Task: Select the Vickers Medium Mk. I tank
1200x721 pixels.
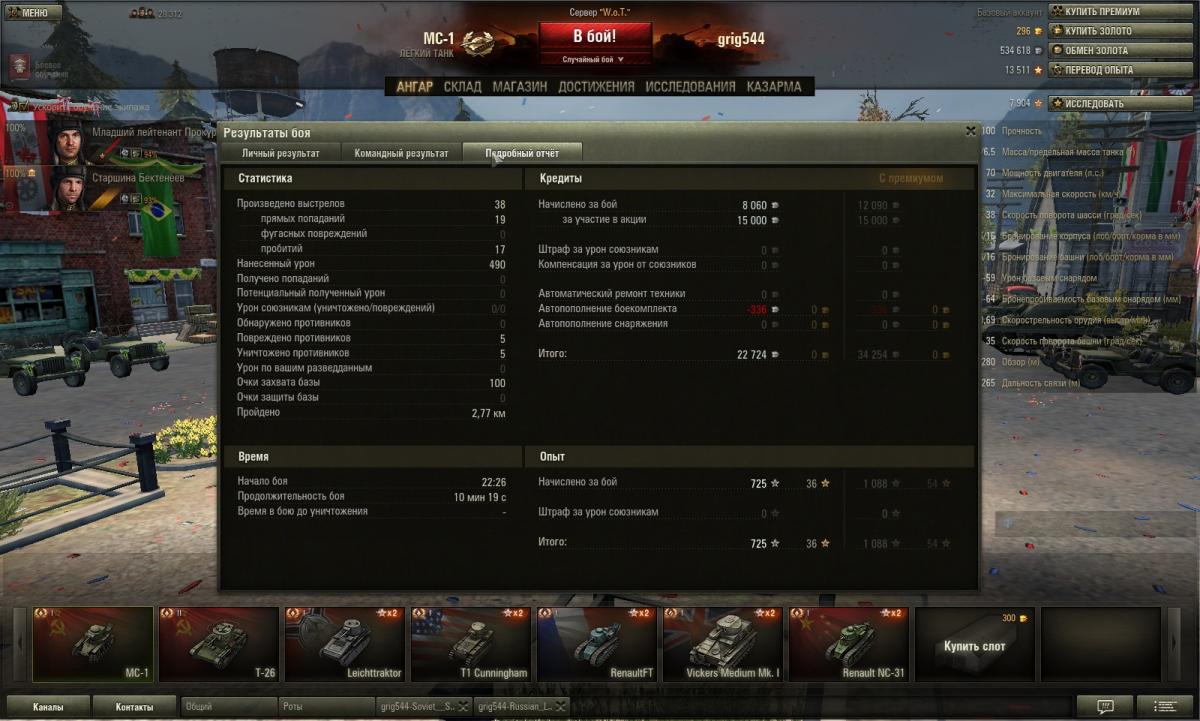Action: click(x=723, y=644)
